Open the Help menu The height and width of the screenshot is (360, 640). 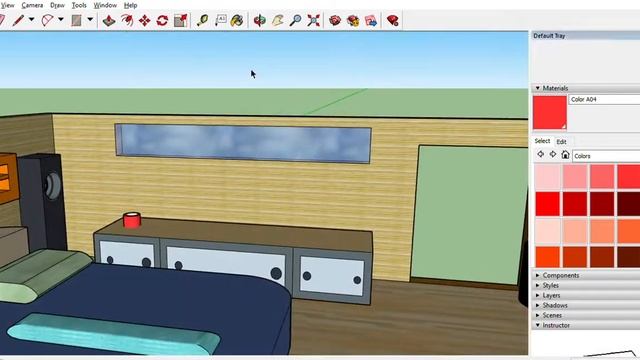click(130, 5)
